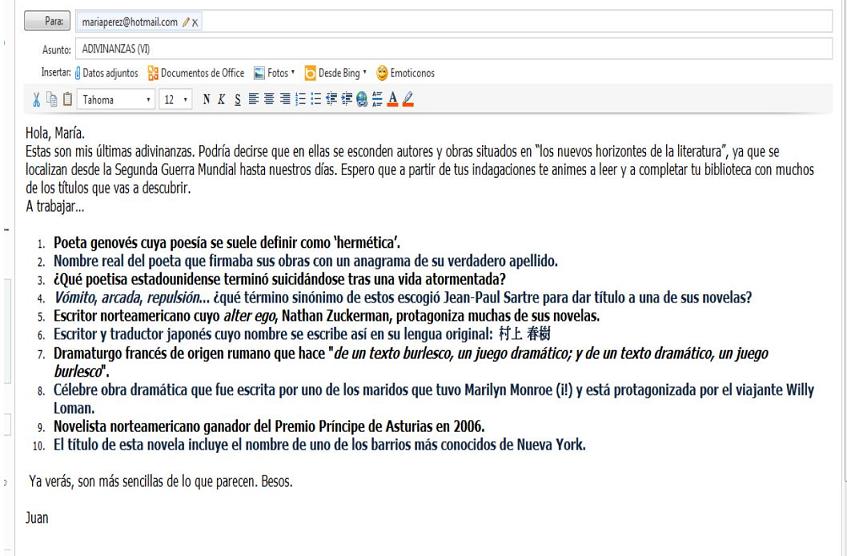Click the Cut scissors icon
This screenshot has width=847, height=556.
coord(36,99)
